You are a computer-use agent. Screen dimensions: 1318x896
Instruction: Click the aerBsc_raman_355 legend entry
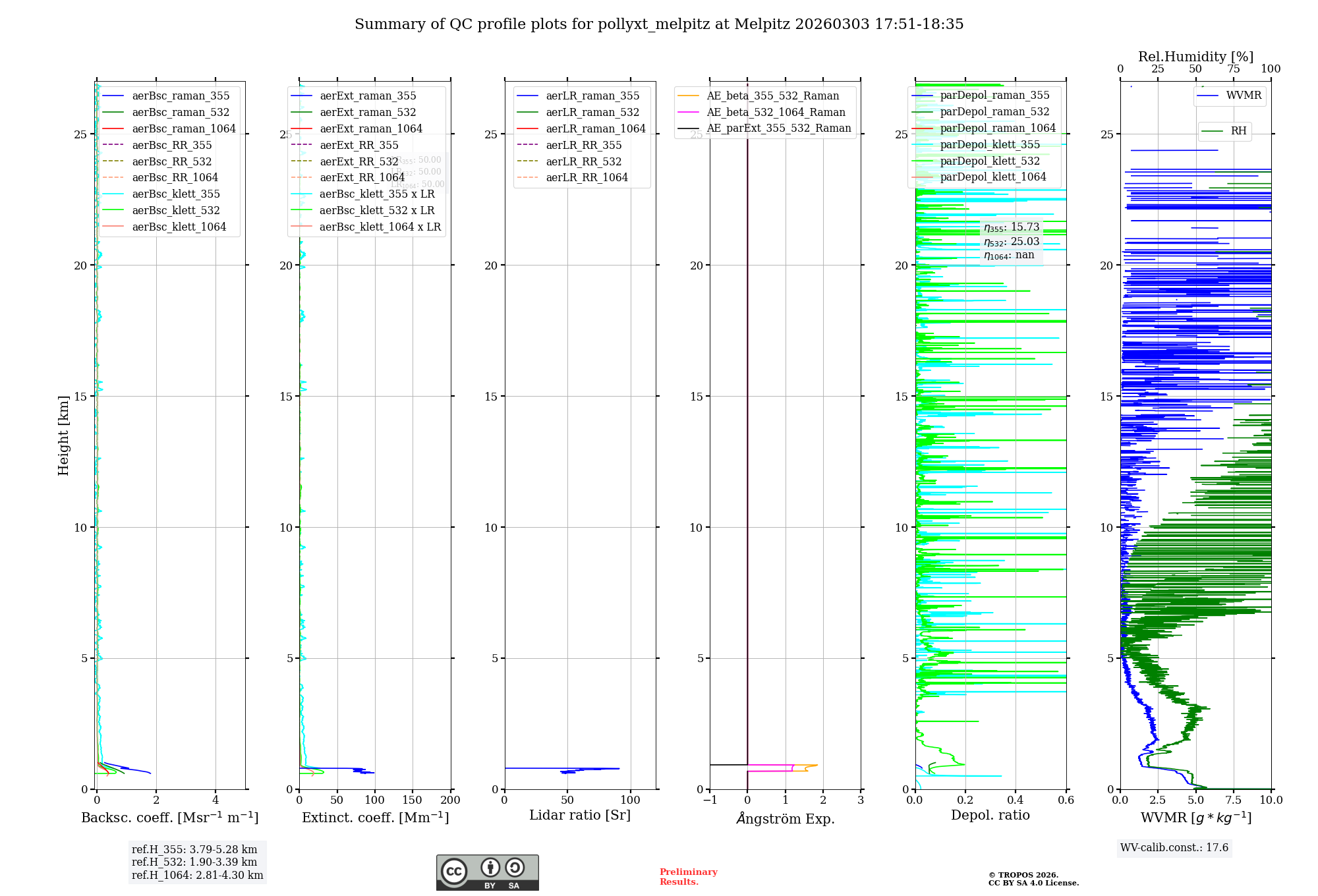tap(181, 96)
